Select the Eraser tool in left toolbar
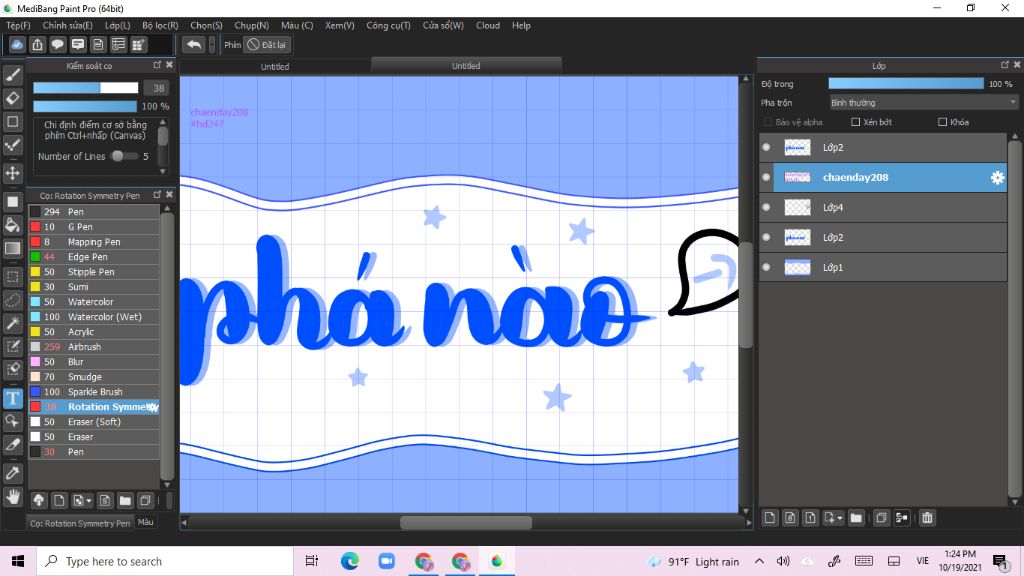The image size is (1024, 576). point(12,99)
